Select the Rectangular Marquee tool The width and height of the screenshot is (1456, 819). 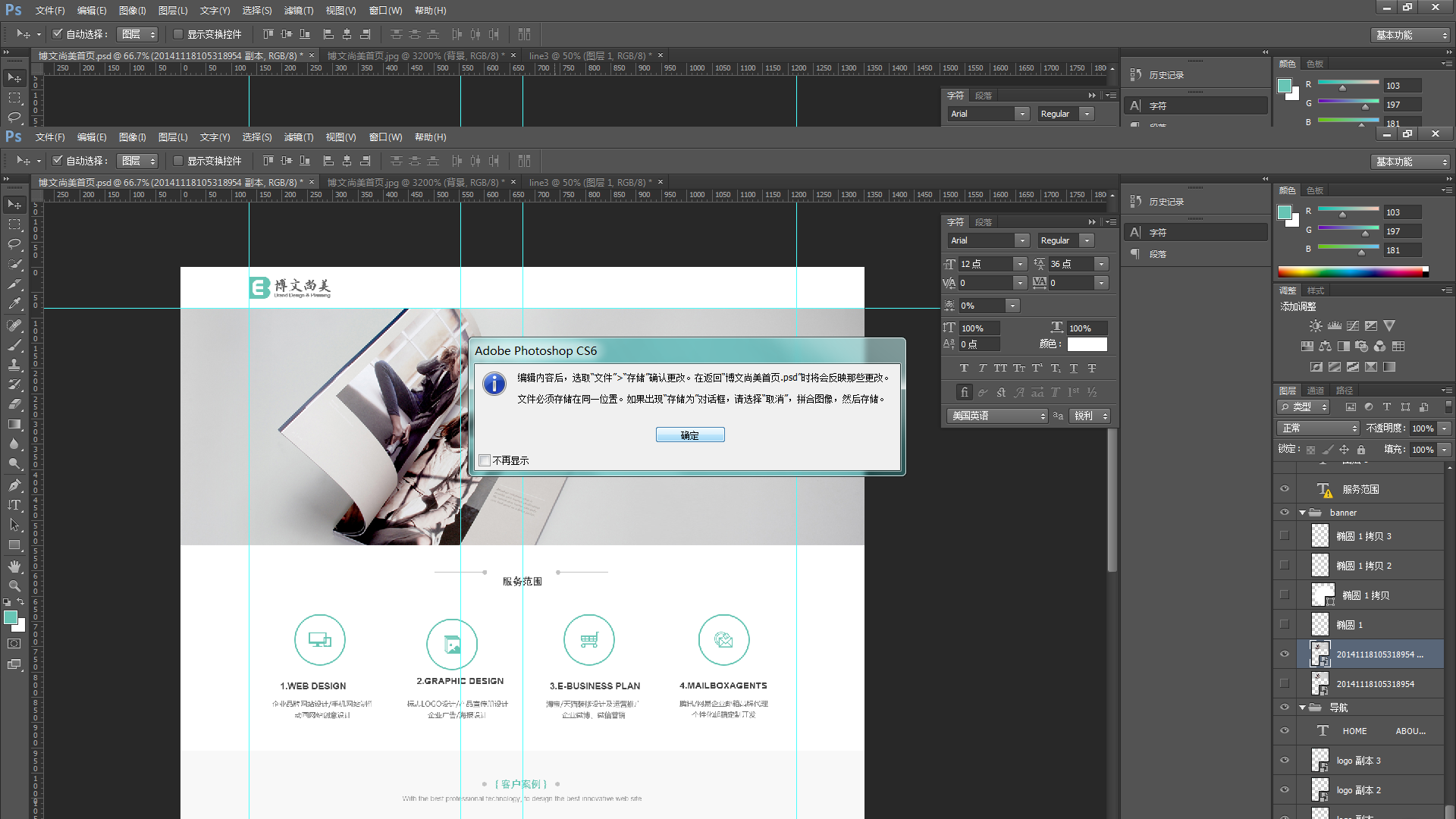click(14, 224)
